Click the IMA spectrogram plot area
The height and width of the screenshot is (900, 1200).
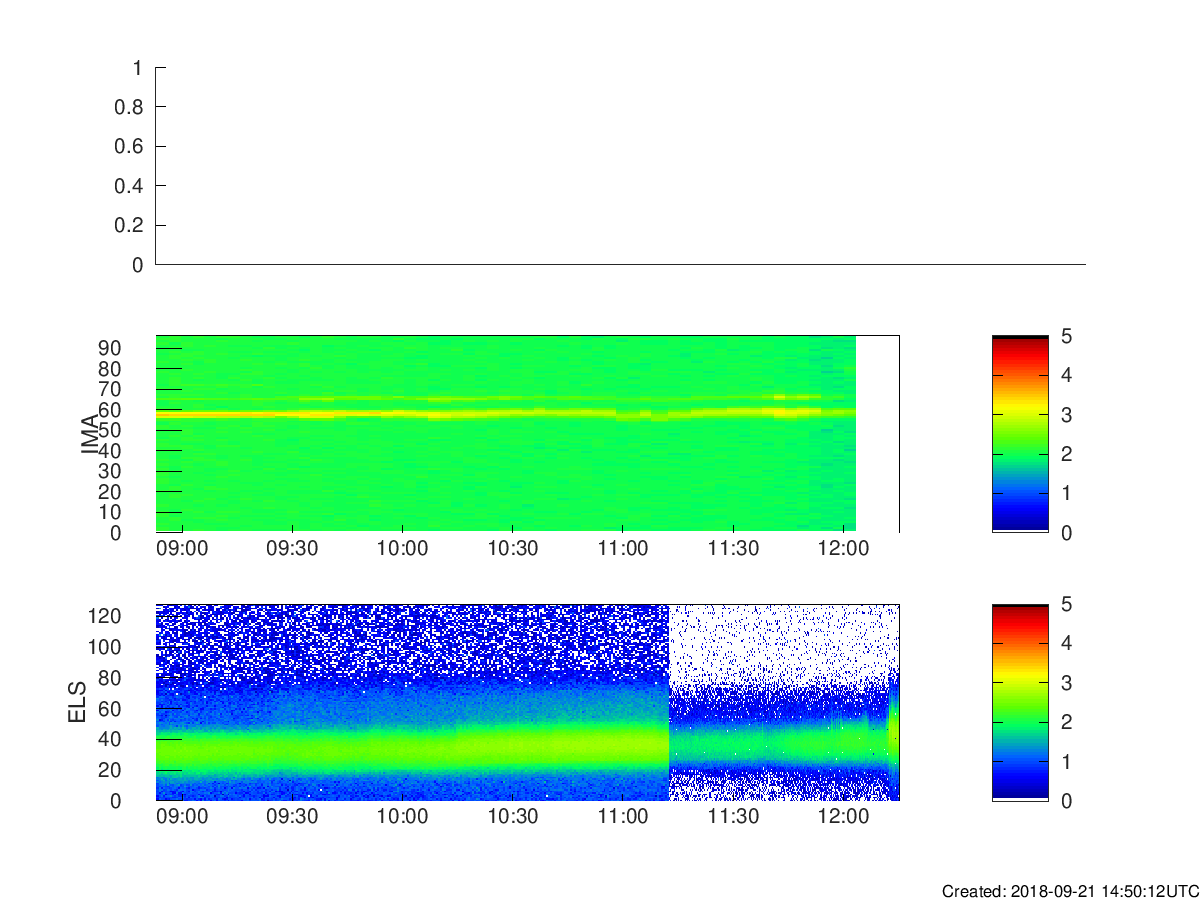coord(527,434)
